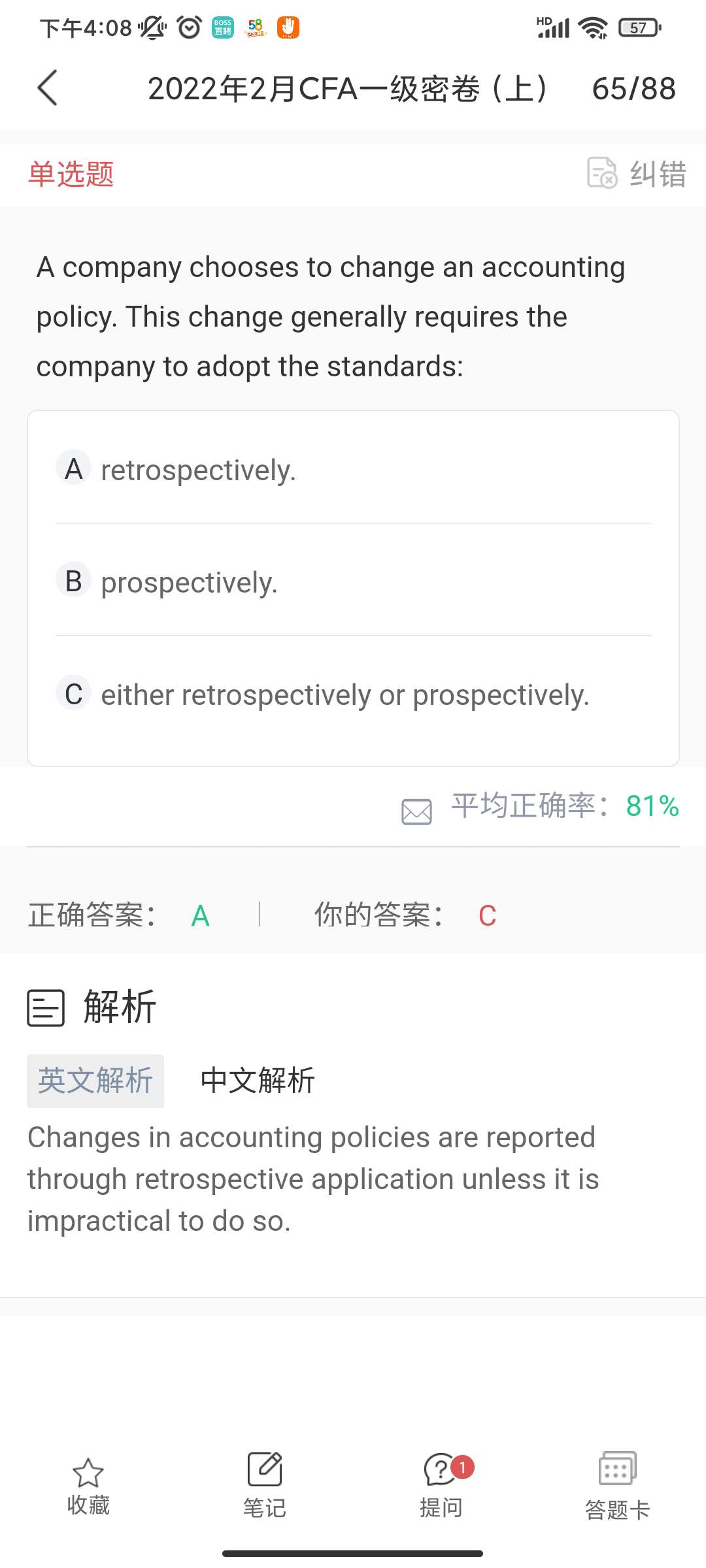706x1568 pixels.
Task: Tap the back arrow icon
Action: [x=48, y=88]
